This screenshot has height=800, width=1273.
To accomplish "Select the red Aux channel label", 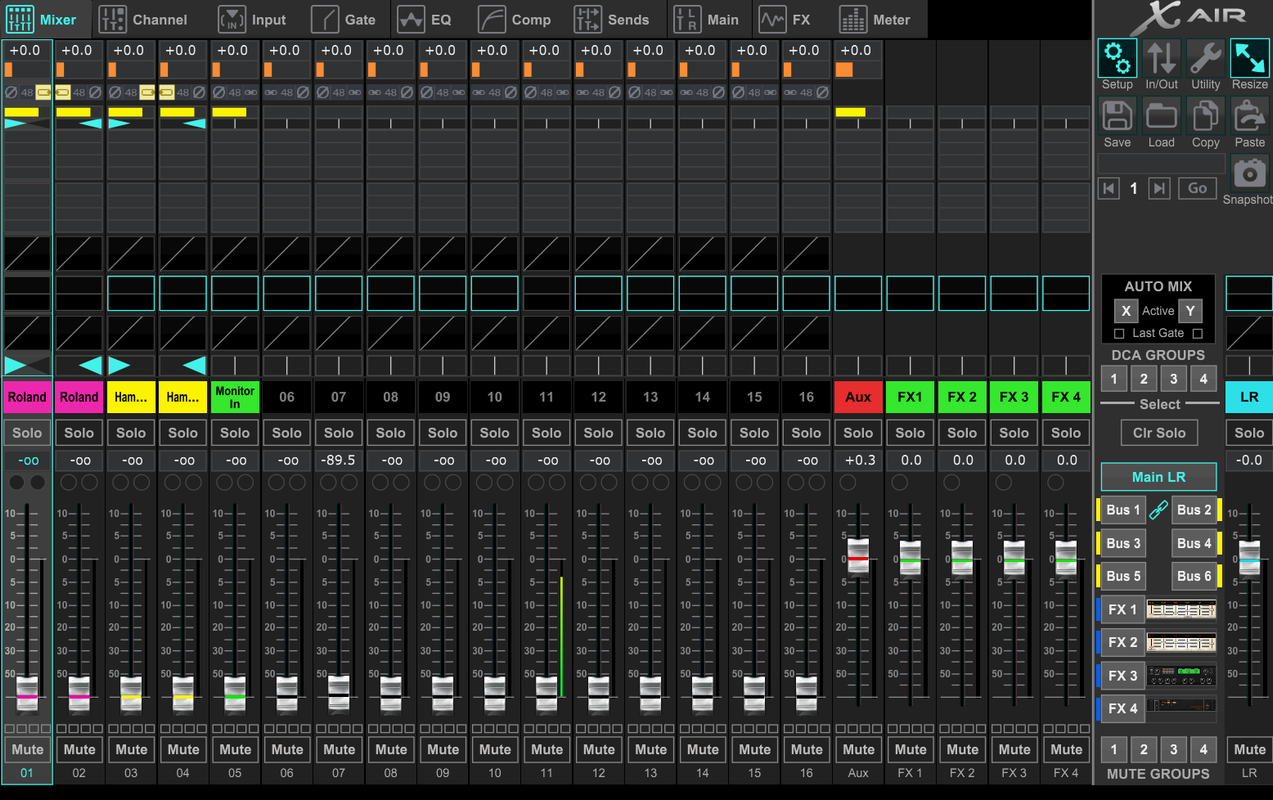I will click(x=858, y=397).
